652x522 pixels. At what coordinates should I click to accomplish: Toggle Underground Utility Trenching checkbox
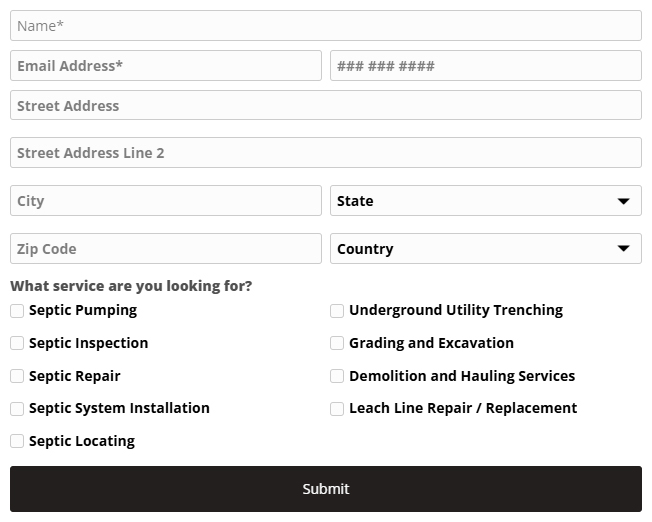[337, 311]
